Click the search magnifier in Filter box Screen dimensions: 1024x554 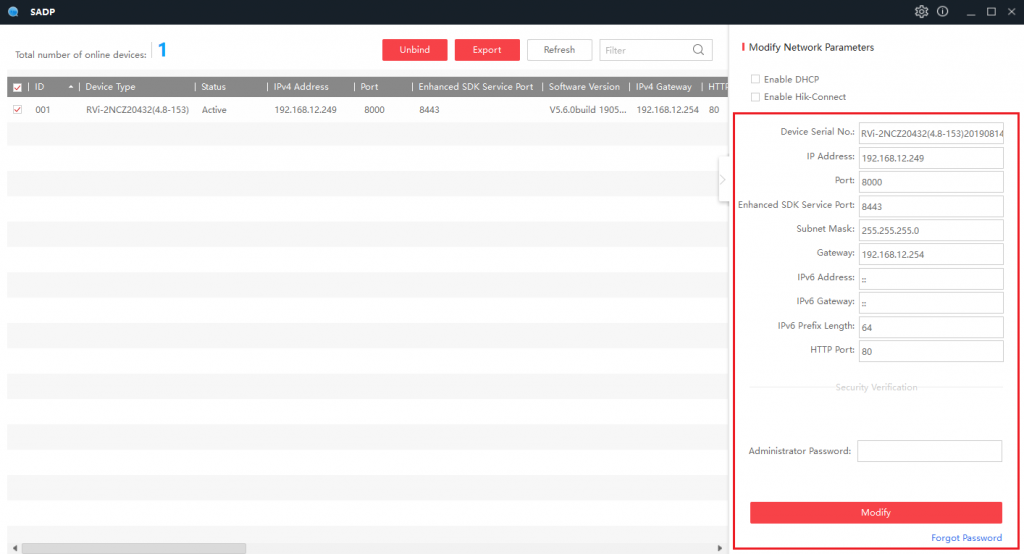click(698, 50)
